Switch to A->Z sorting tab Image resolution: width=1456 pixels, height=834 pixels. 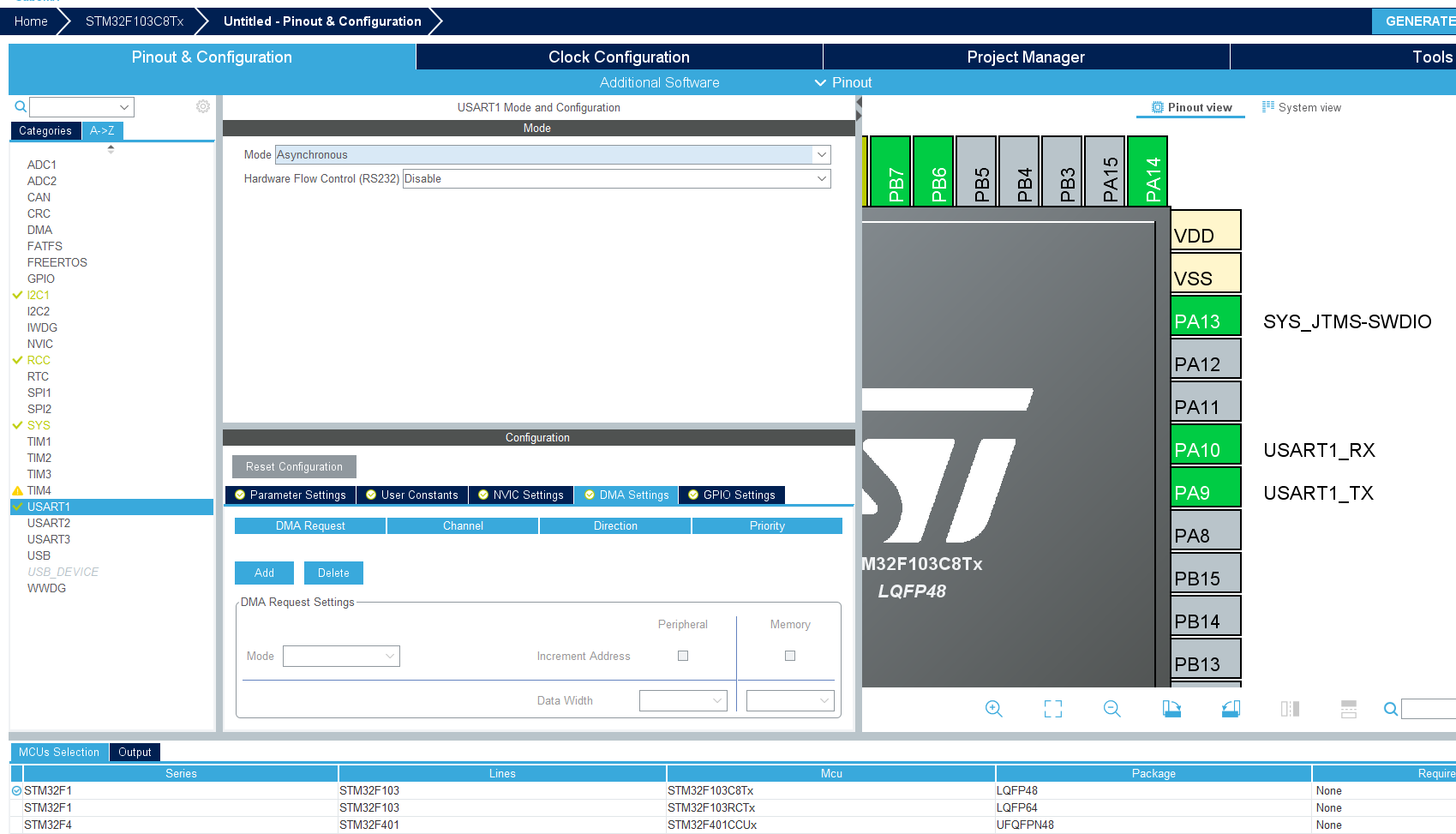coord(102,130)
